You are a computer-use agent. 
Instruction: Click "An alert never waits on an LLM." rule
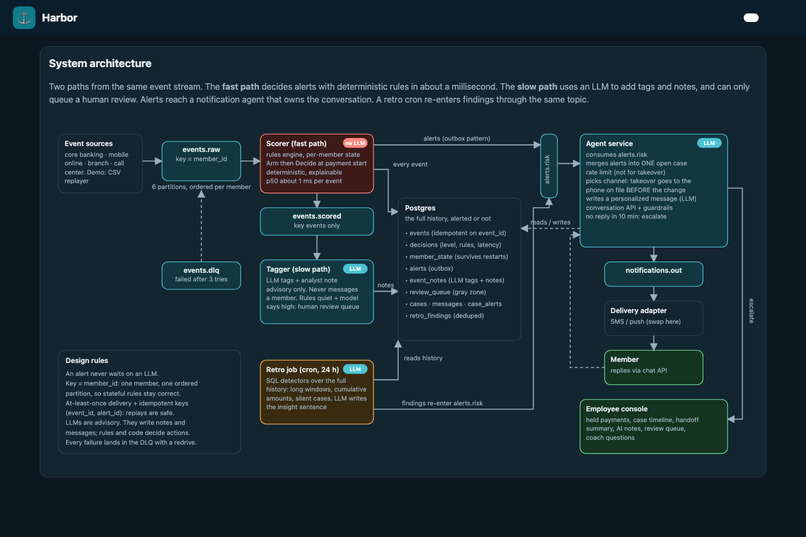(x=112, y=374)
